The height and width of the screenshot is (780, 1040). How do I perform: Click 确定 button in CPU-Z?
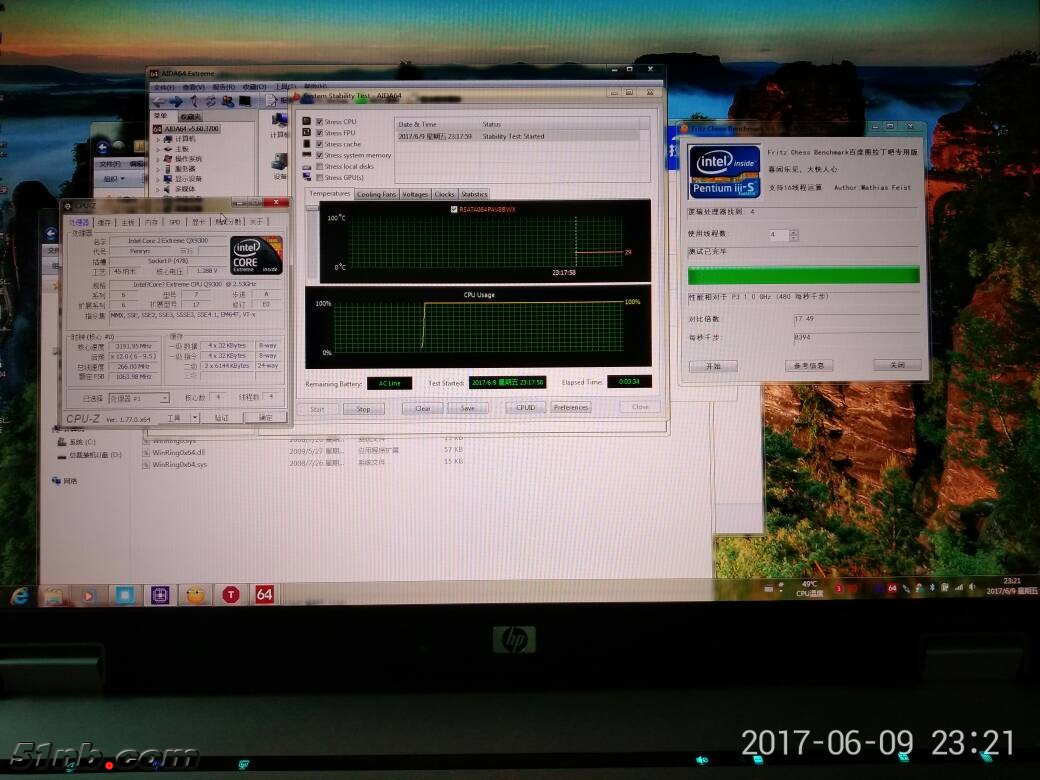pyautogui.click(x=265, y=417)
